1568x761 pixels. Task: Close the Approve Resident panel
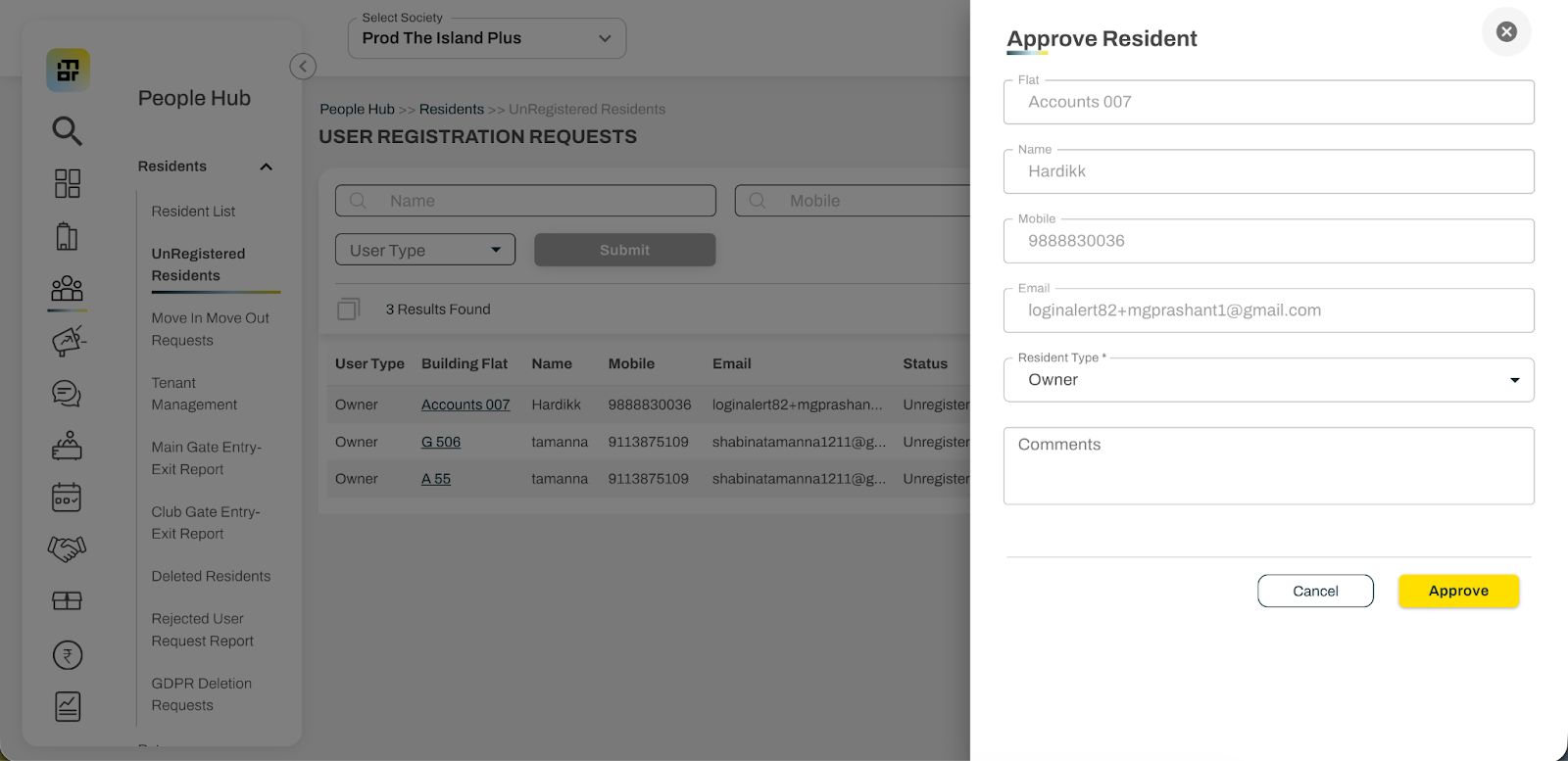[x=1506, y=31]
